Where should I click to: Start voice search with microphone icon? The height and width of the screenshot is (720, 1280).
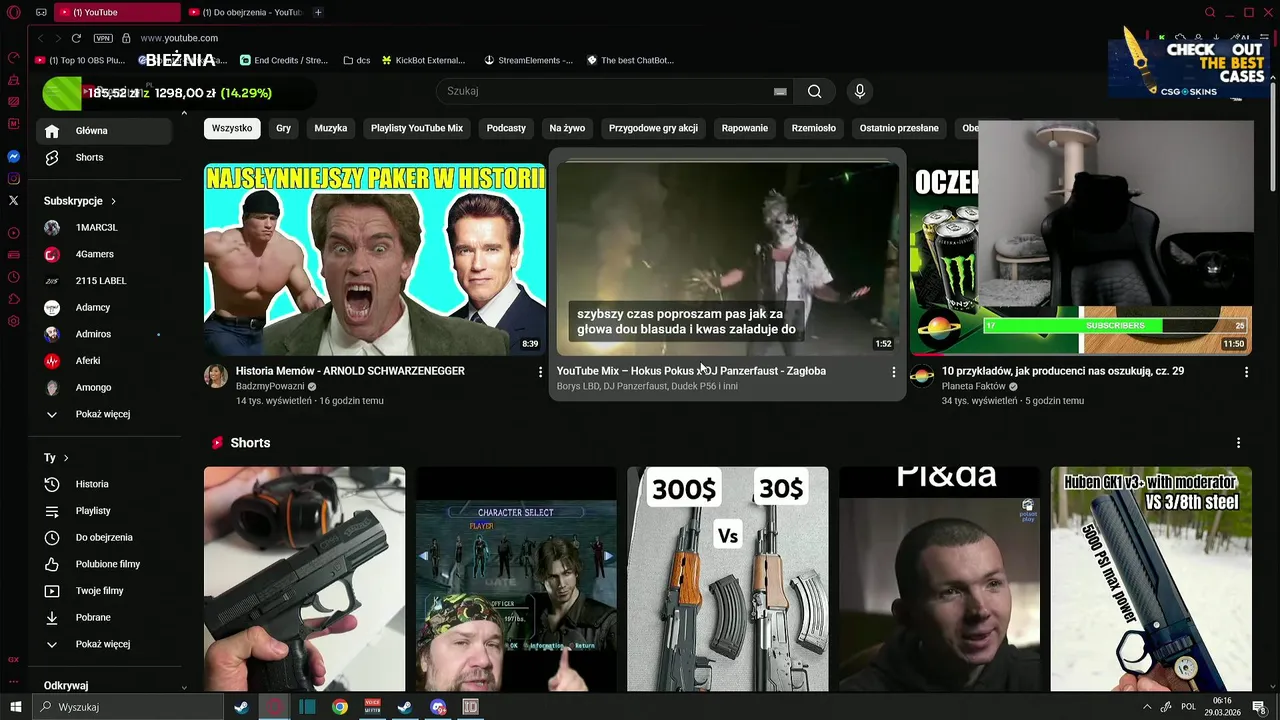click(x=859, y=91)
